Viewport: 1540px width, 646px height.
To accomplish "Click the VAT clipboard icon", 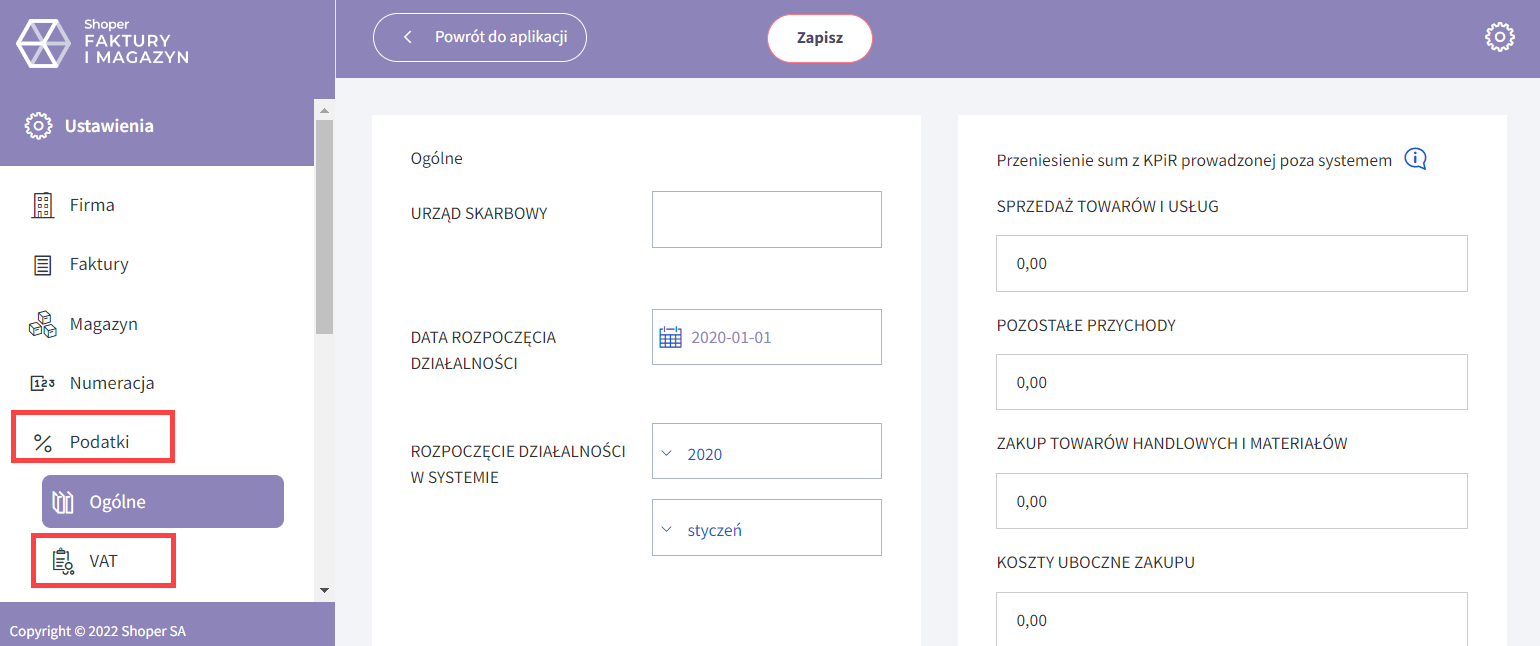I will coord(63,562).
